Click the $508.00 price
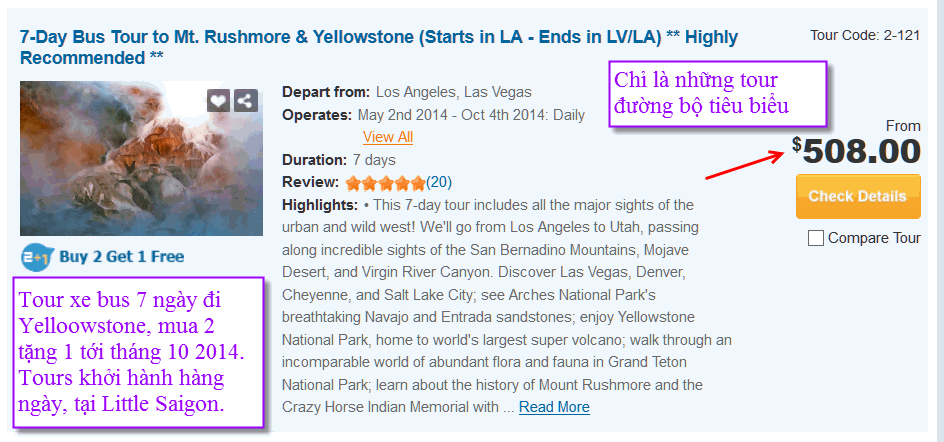The image size is (944, 442). (x=856, y=151)
